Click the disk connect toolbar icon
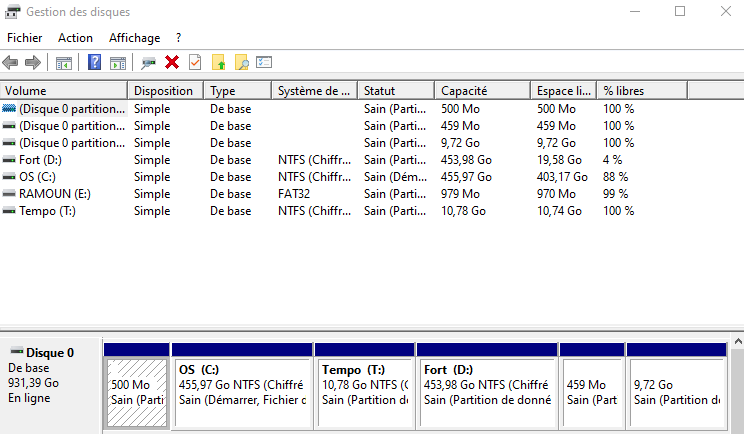Image resolution: width=744 pixels, height=434 pixels. (x=148, y=62)
